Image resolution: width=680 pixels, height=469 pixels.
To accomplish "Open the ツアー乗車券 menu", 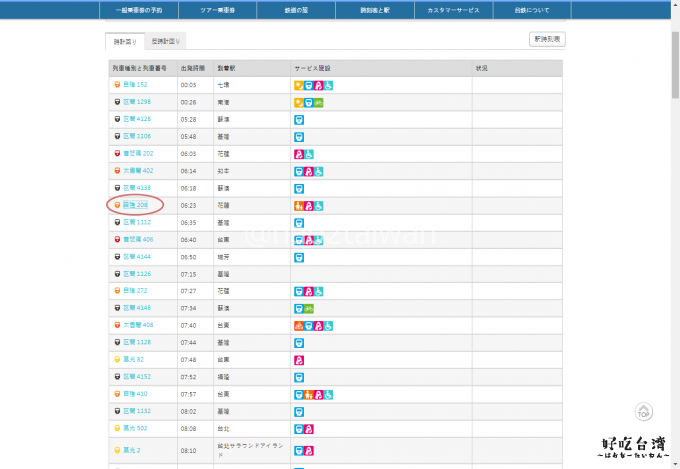I will click(x=217, y=11).
